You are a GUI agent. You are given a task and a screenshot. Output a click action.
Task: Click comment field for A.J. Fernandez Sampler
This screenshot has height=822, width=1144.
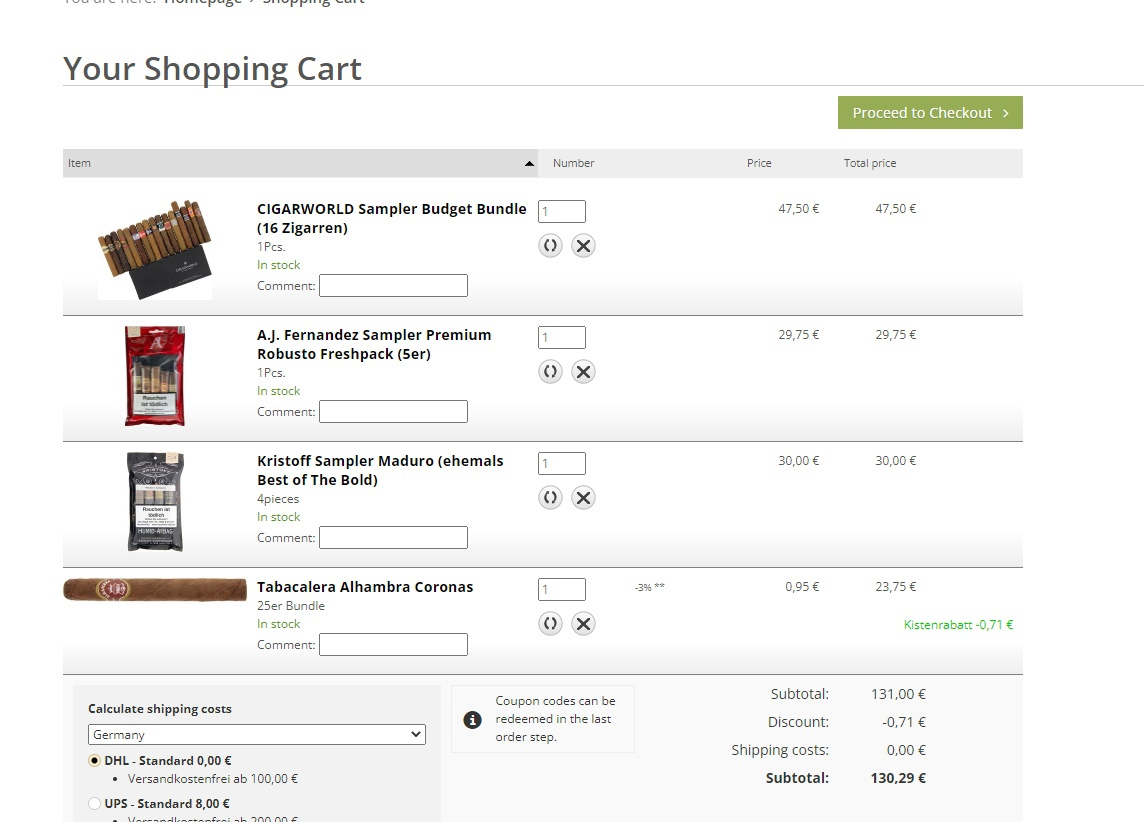[x=393, y=411]
